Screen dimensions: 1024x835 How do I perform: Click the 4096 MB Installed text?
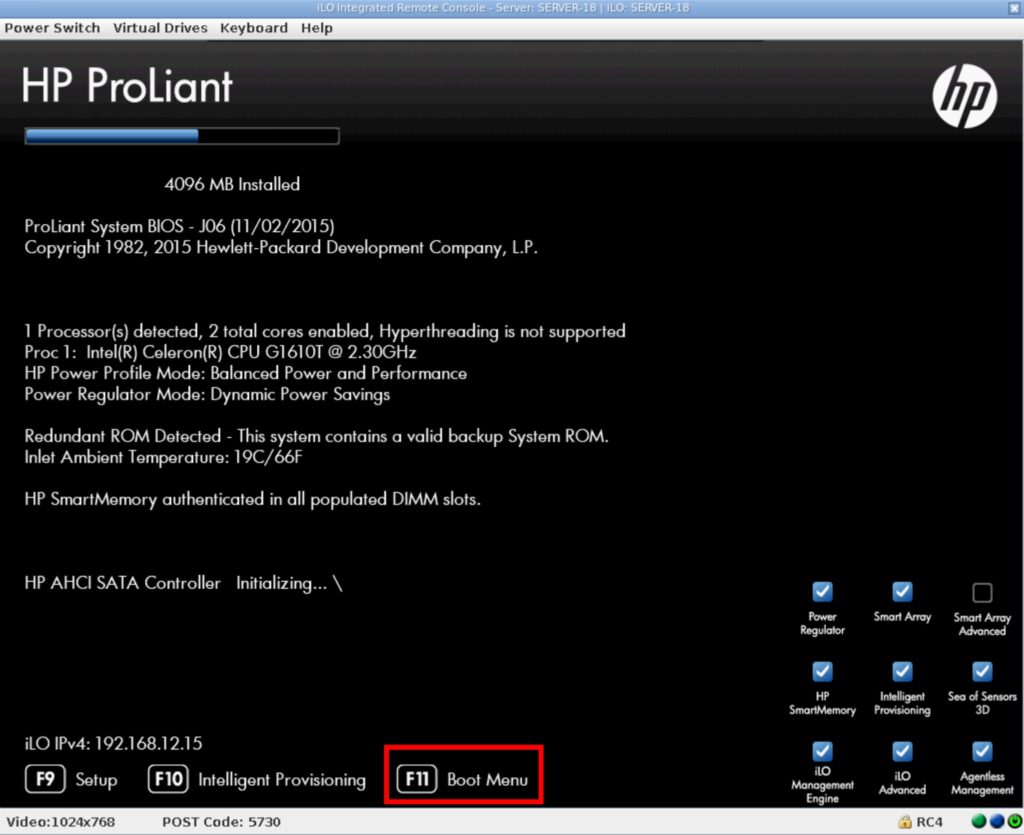click(232, 184)
